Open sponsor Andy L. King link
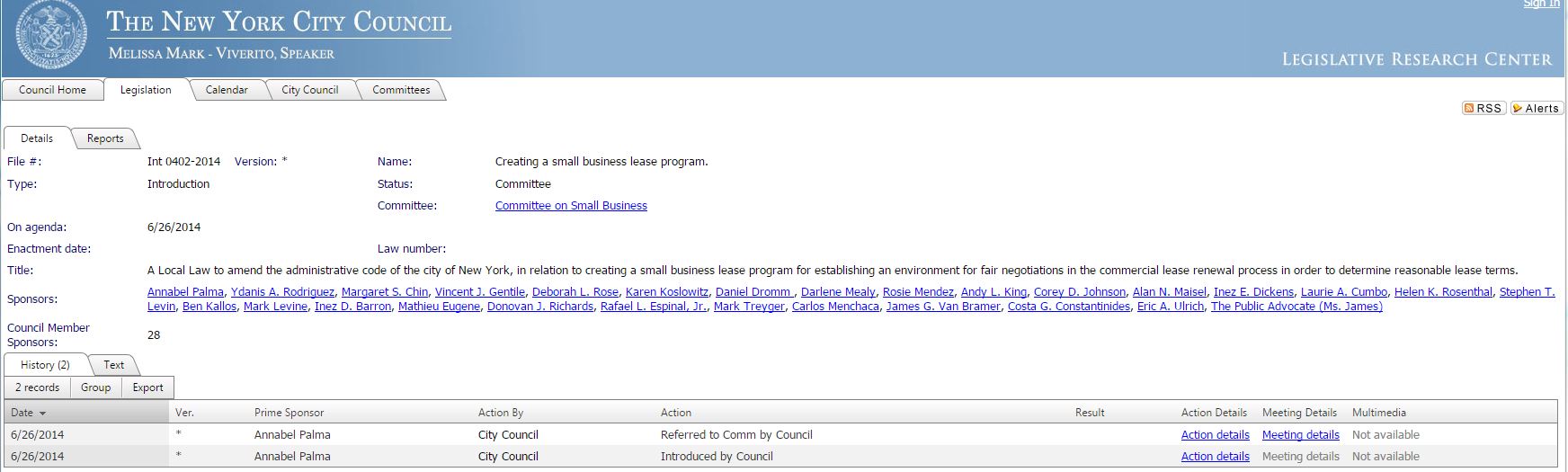Viewport: 1568px width, 472px height. coord(993,292)
